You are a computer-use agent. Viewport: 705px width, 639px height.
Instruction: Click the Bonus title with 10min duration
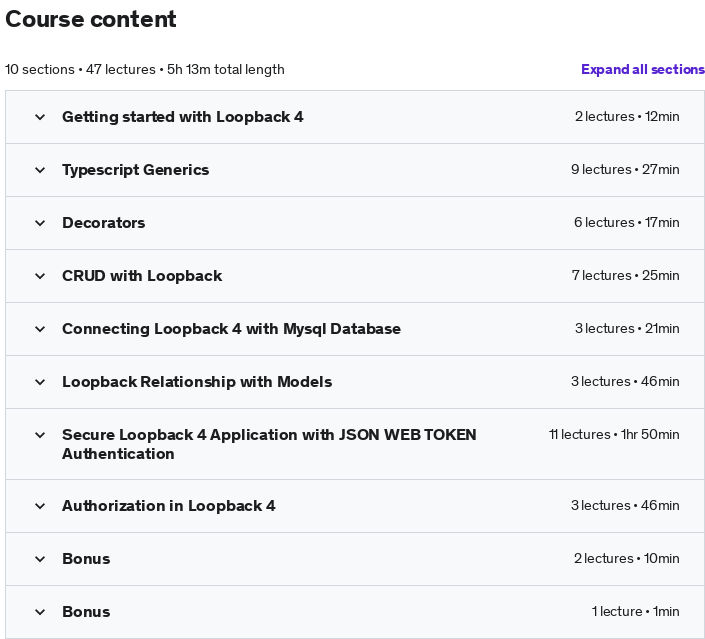(86, 559)
